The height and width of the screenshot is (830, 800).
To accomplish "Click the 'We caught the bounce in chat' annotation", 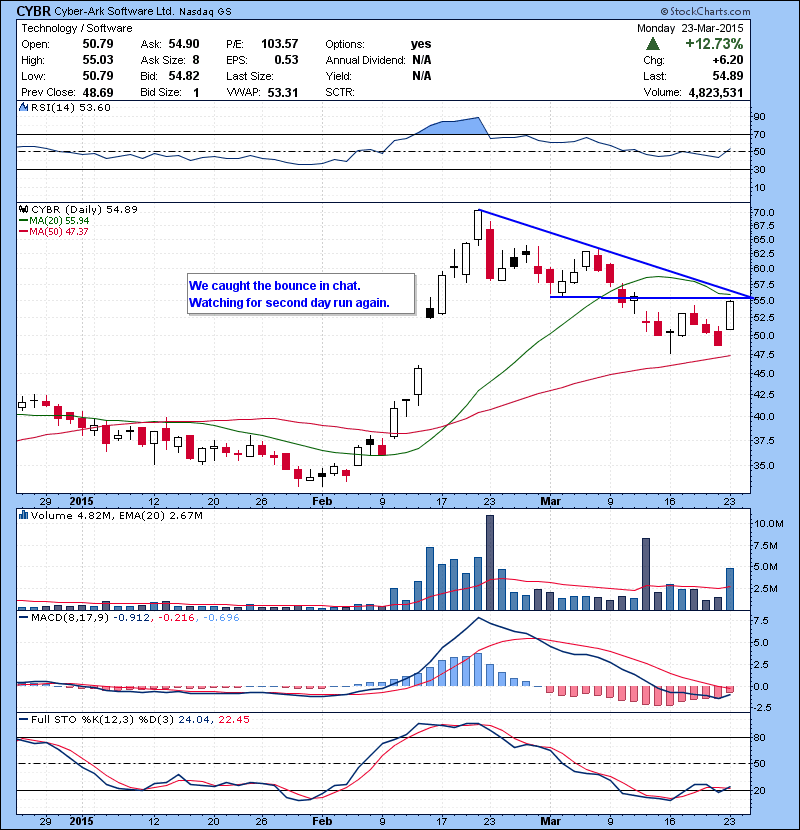I will pos(275,286).
